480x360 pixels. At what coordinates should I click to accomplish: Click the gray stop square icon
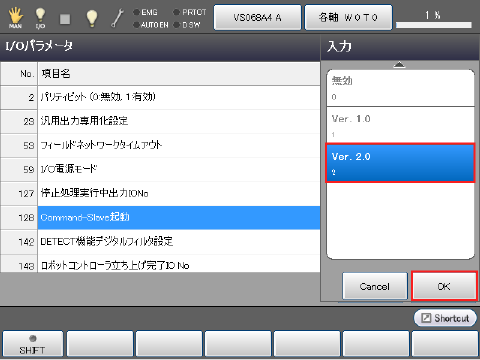[x=65, y=19]
